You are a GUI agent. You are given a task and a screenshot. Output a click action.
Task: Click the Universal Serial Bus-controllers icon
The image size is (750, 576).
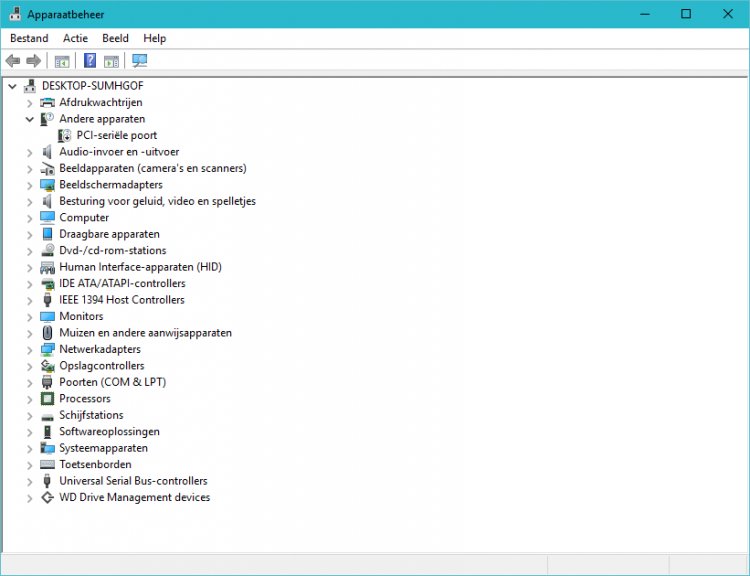pos(47,481)
